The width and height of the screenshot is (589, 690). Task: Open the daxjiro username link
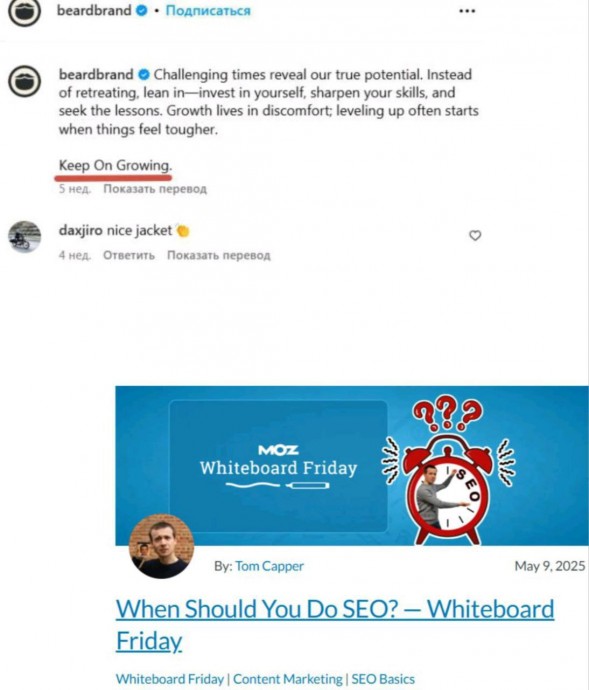pyautogui.click(x=81, y=230)
